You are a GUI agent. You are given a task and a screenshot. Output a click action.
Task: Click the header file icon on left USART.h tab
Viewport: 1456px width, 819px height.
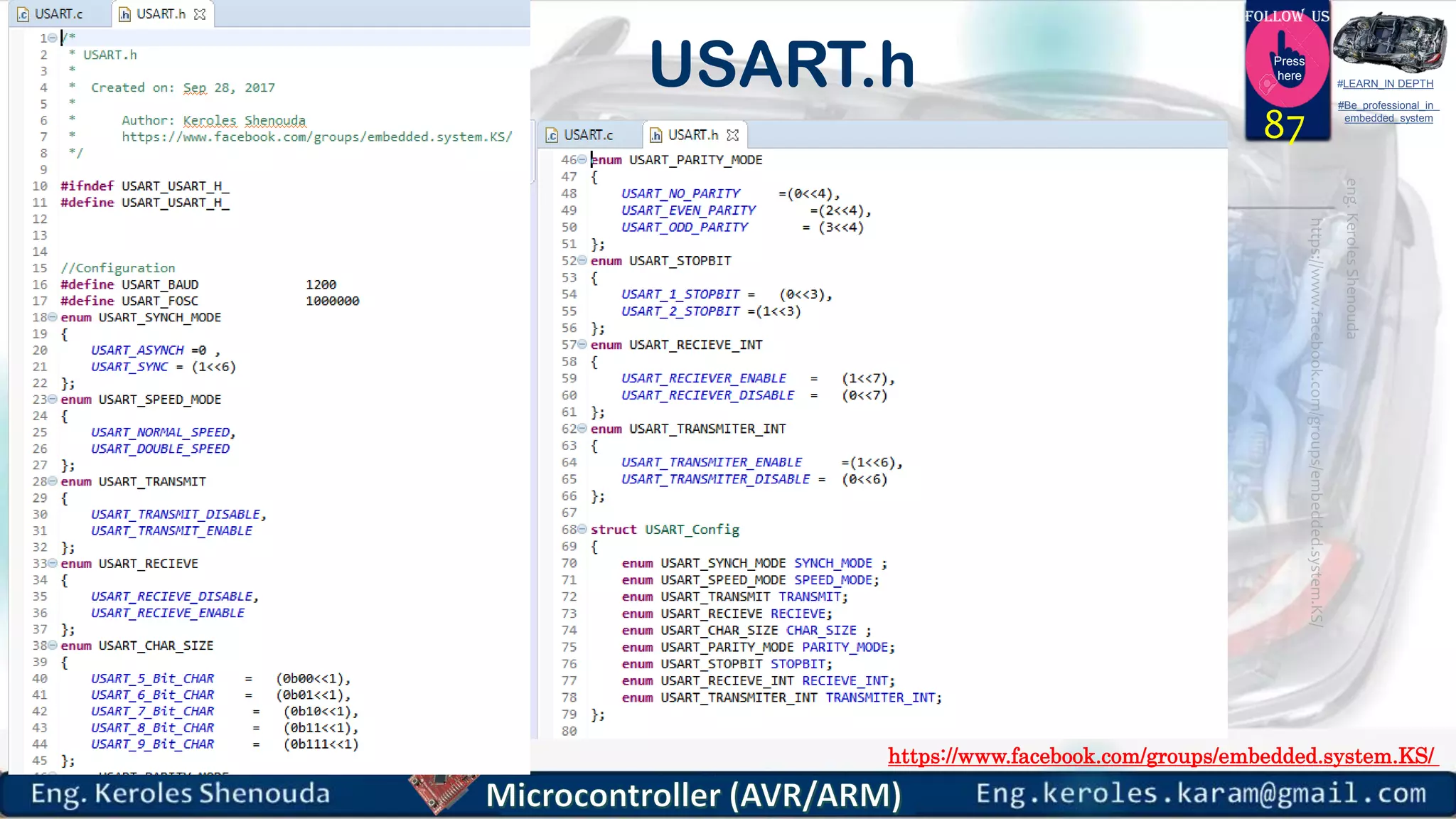[x=124, y=14]
